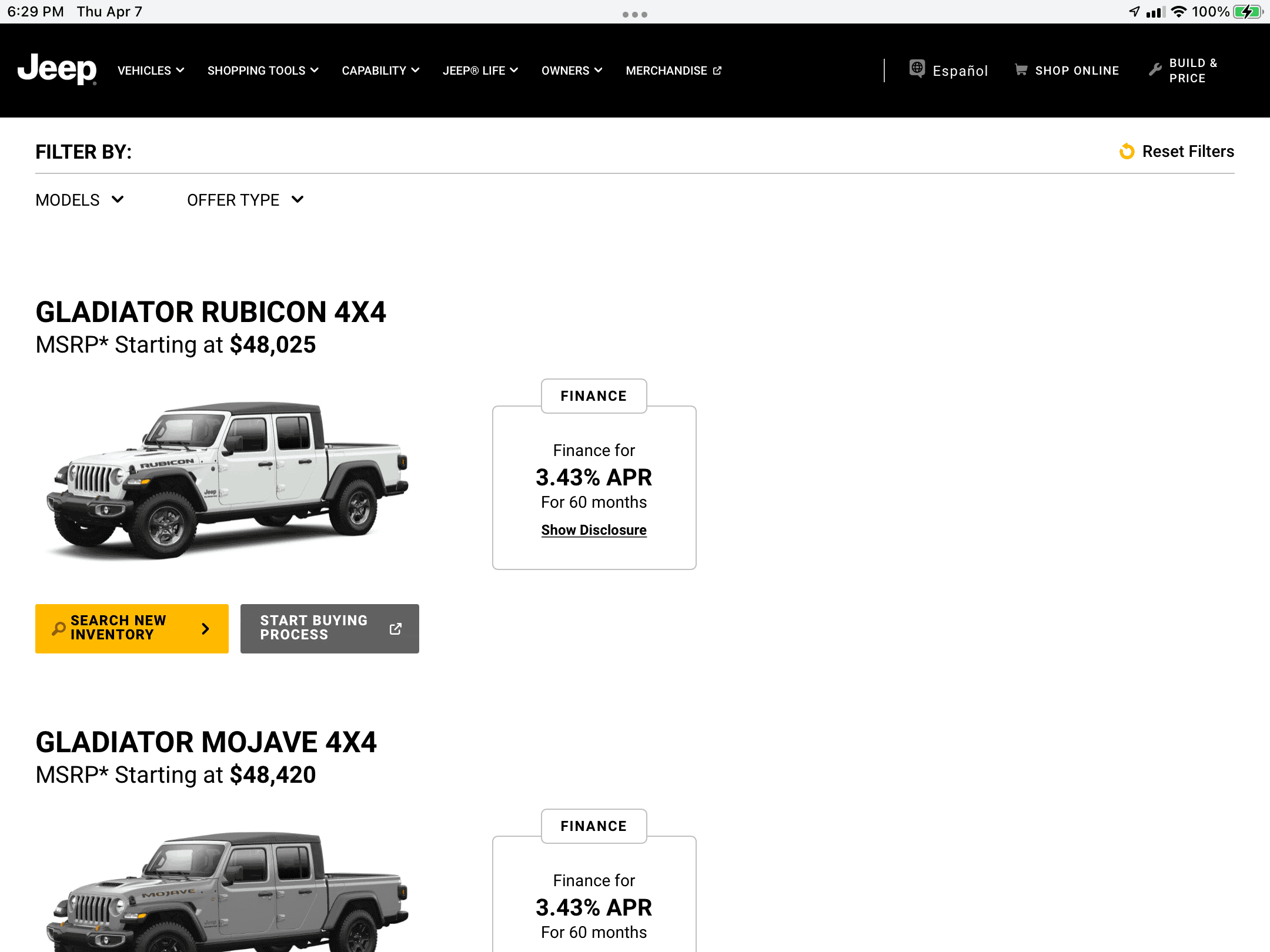Image resolution: width=1270 pixels, height=952 pixels.
Task: Click the Reset Filters refresh icon
Action: [x=1127, y=152]
